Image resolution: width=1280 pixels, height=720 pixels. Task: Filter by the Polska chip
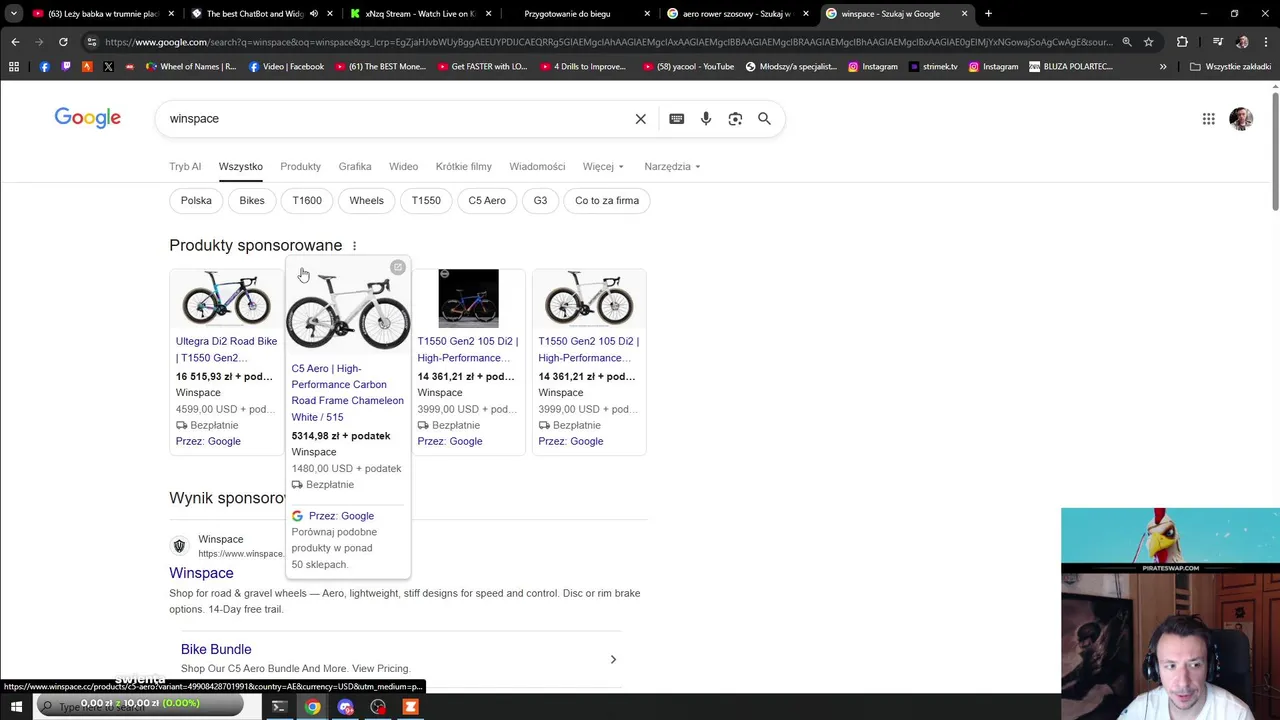coord(196,201)
